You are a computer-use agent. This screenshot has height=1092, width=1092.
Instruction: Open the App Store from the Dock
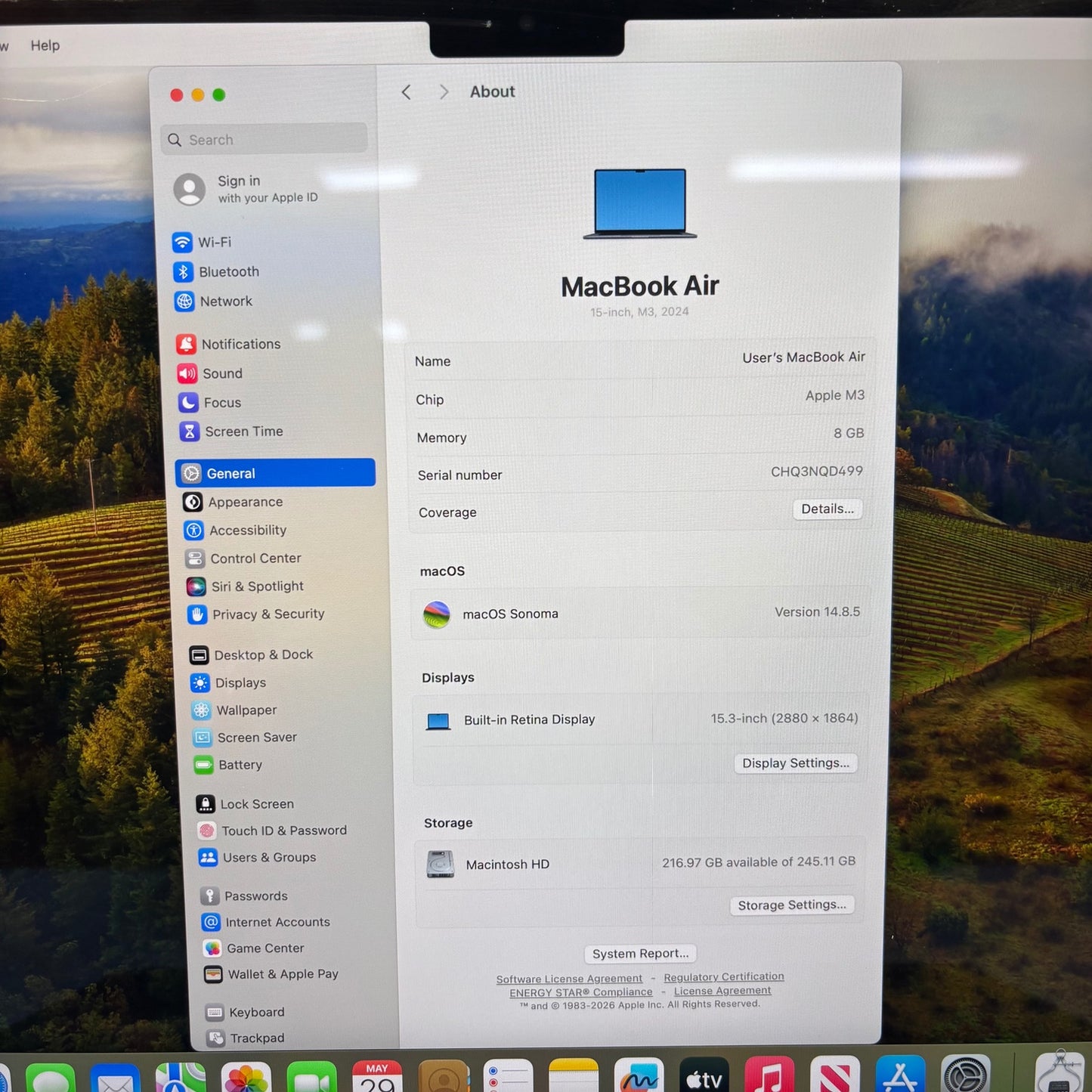(900, 1075)
